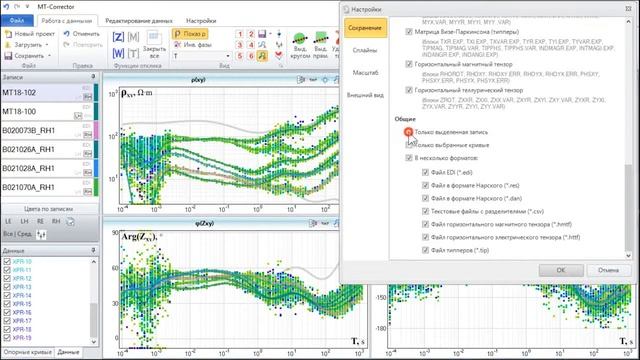Toggle horizontal electric tensor file (*.httf) checkbox

coord(425,237)
